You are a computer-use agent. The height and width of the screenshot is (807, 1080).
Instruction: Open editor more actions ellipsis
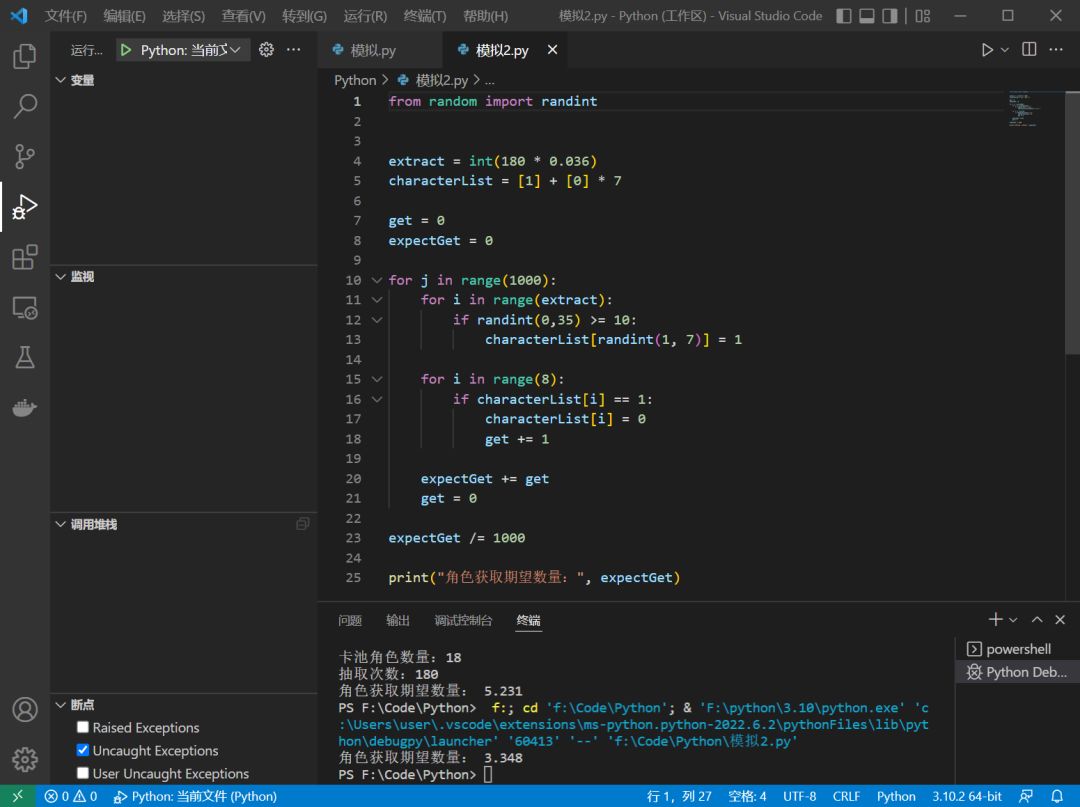tap(1056, 50)
